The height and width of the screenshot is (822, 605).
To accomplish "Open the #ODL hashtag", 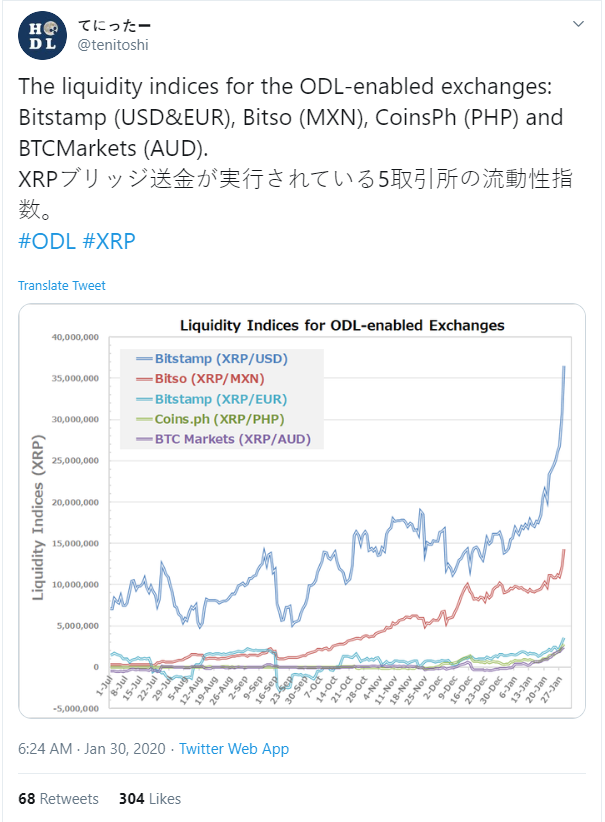I will pos(47,241).
